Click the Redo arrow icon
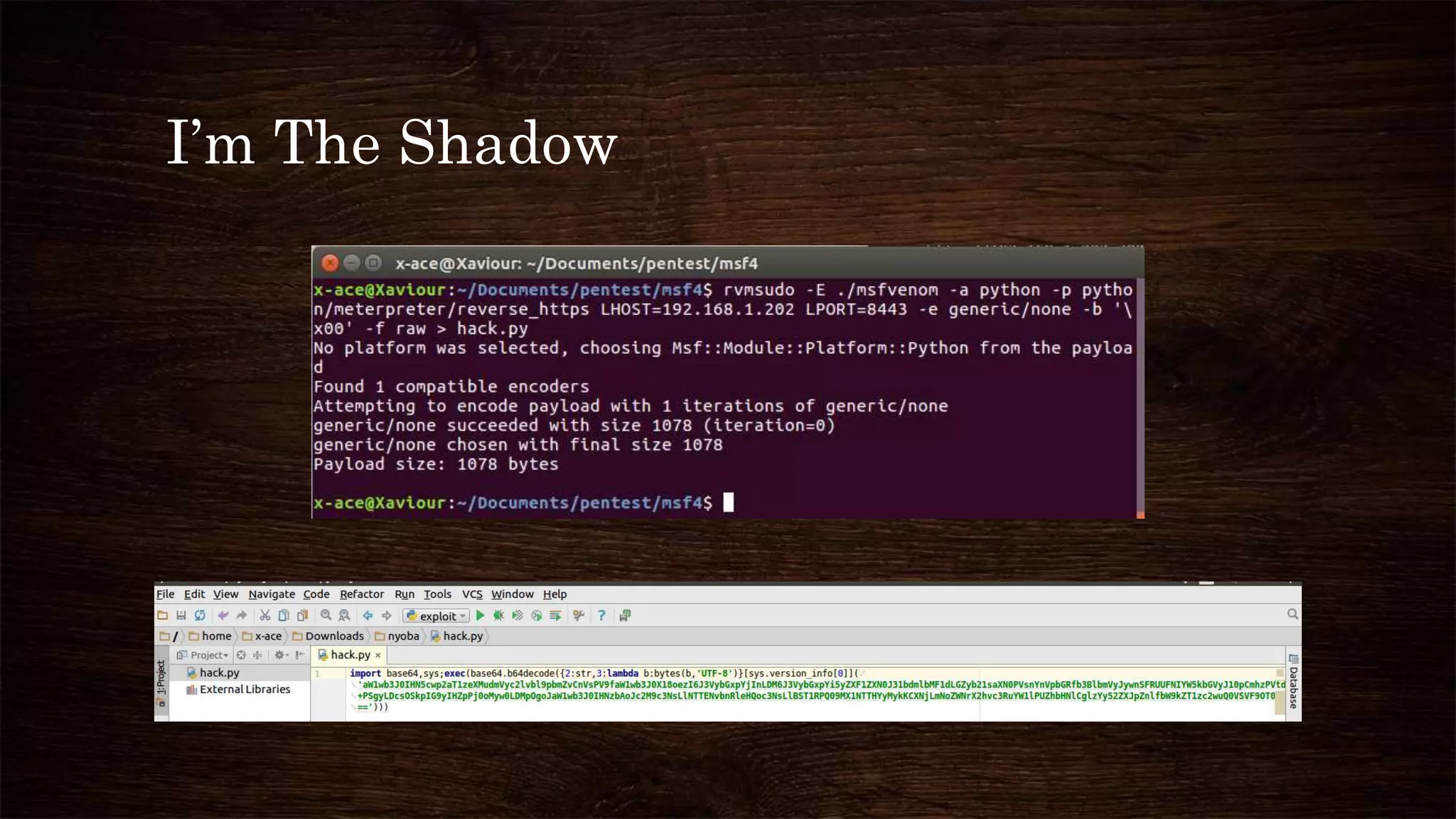The height and width of the screenshot is (819, 1456). pos(242,616)
